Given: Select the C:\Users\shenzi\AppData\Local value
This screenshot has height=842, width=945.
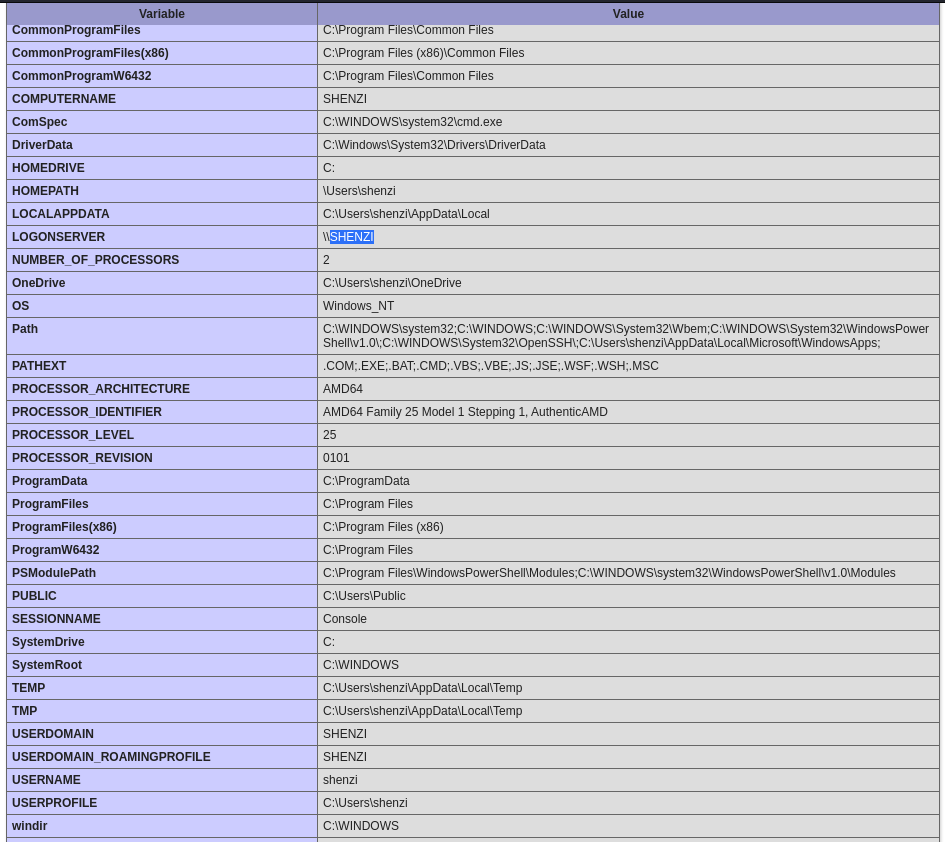Looking at the screenshot, I should click(x=406, y=214).
